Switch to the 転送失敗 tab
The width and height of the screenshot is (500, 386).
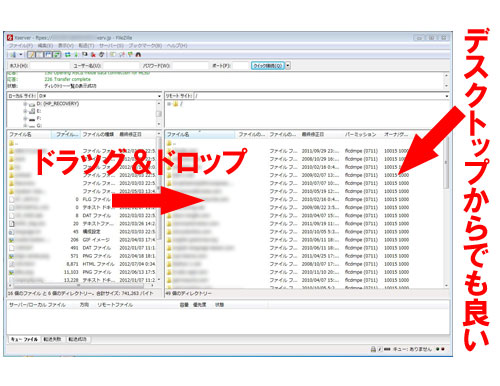pyautogui.click(x=52, y=339)
